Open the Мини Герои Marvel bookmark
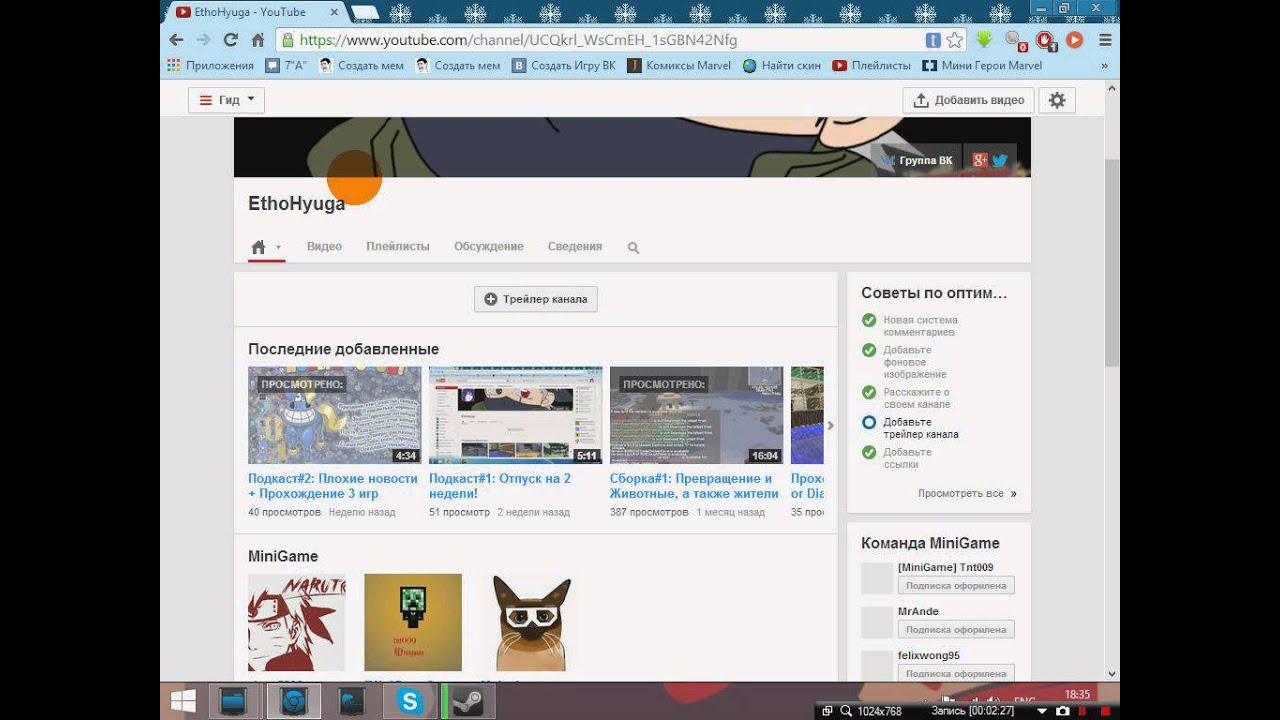Screen dimensions: 1280x720 pos(982,66)
